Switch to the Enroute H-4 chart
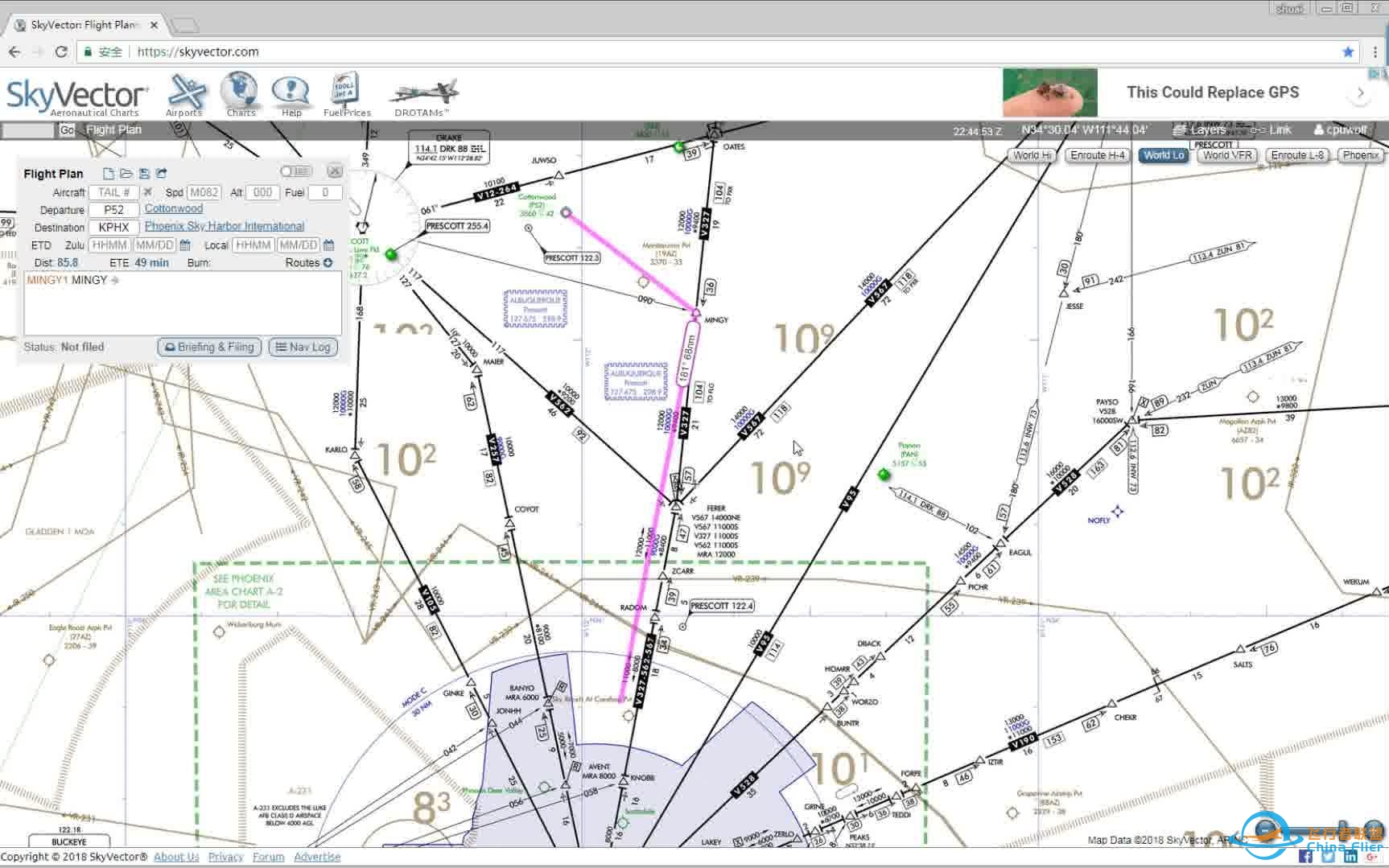Image resolution: width=1389 pixels, height=868 pixels. click(1098, 155)
